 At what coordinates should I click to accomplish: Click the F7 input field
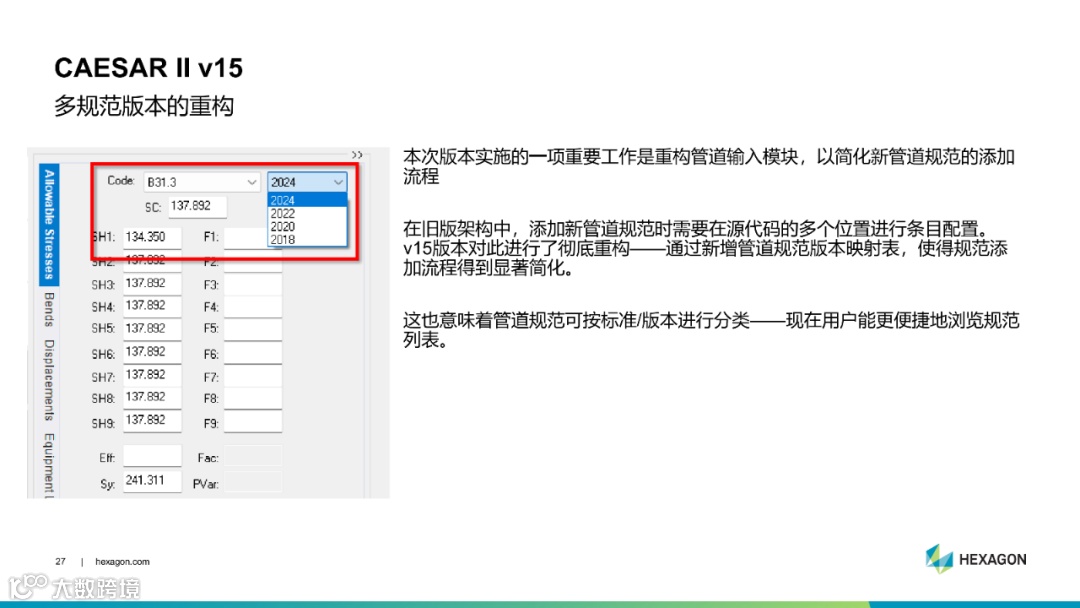(x=253, y=375)
